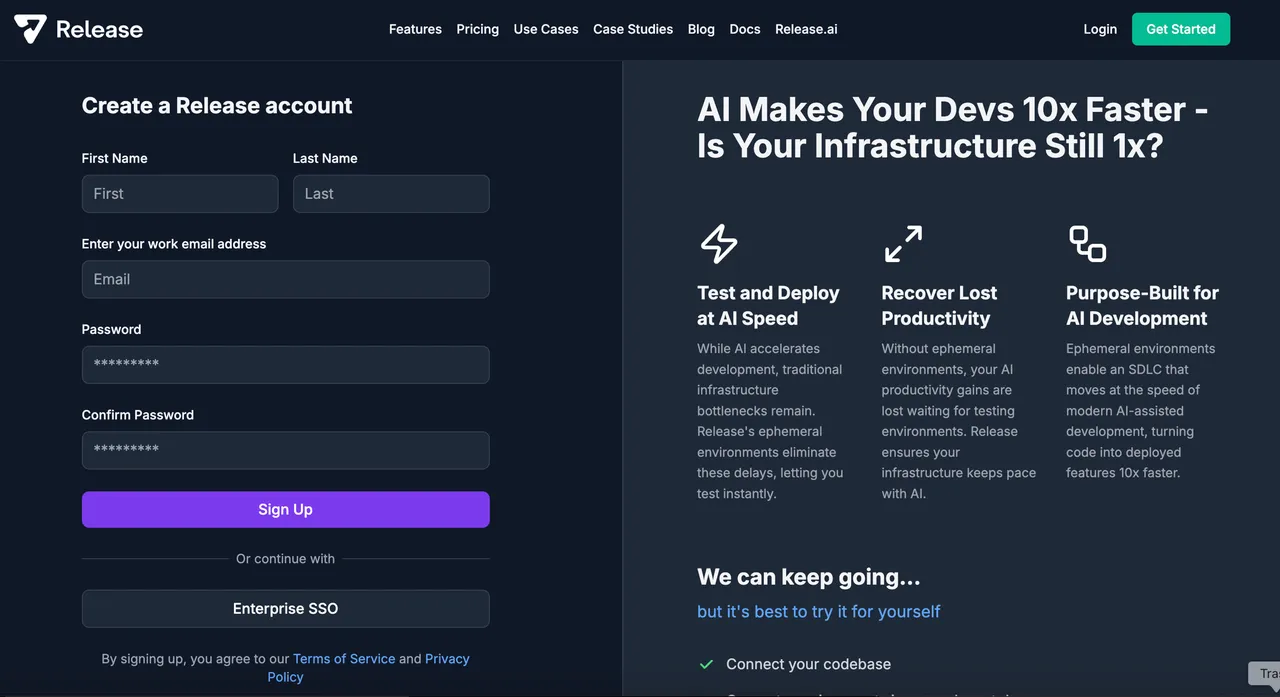Screen dimensions: 1280x697
Task: Click the 'Test and Deploy at AI Speed' heading
Action: (768, 306)
